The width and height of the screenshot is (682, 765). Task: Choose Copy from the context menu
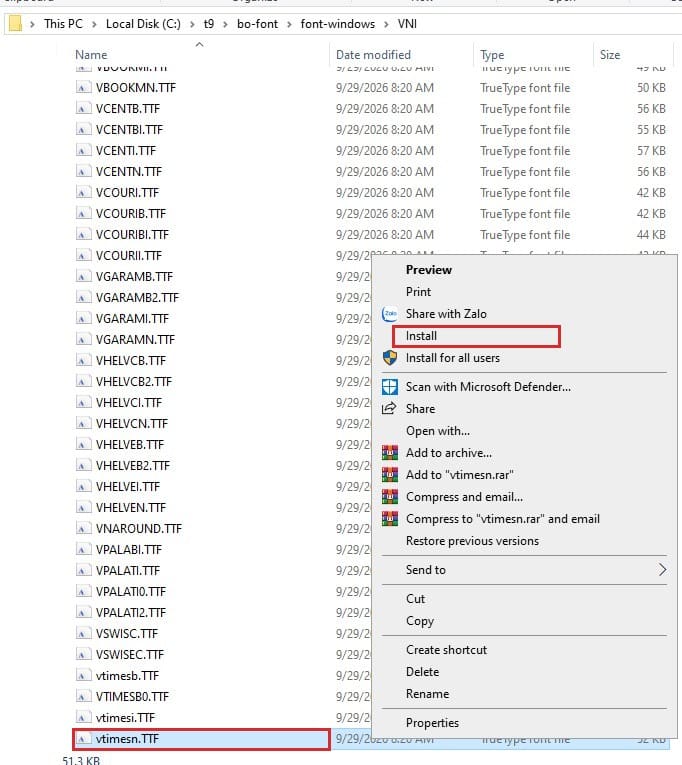point(420,621)
